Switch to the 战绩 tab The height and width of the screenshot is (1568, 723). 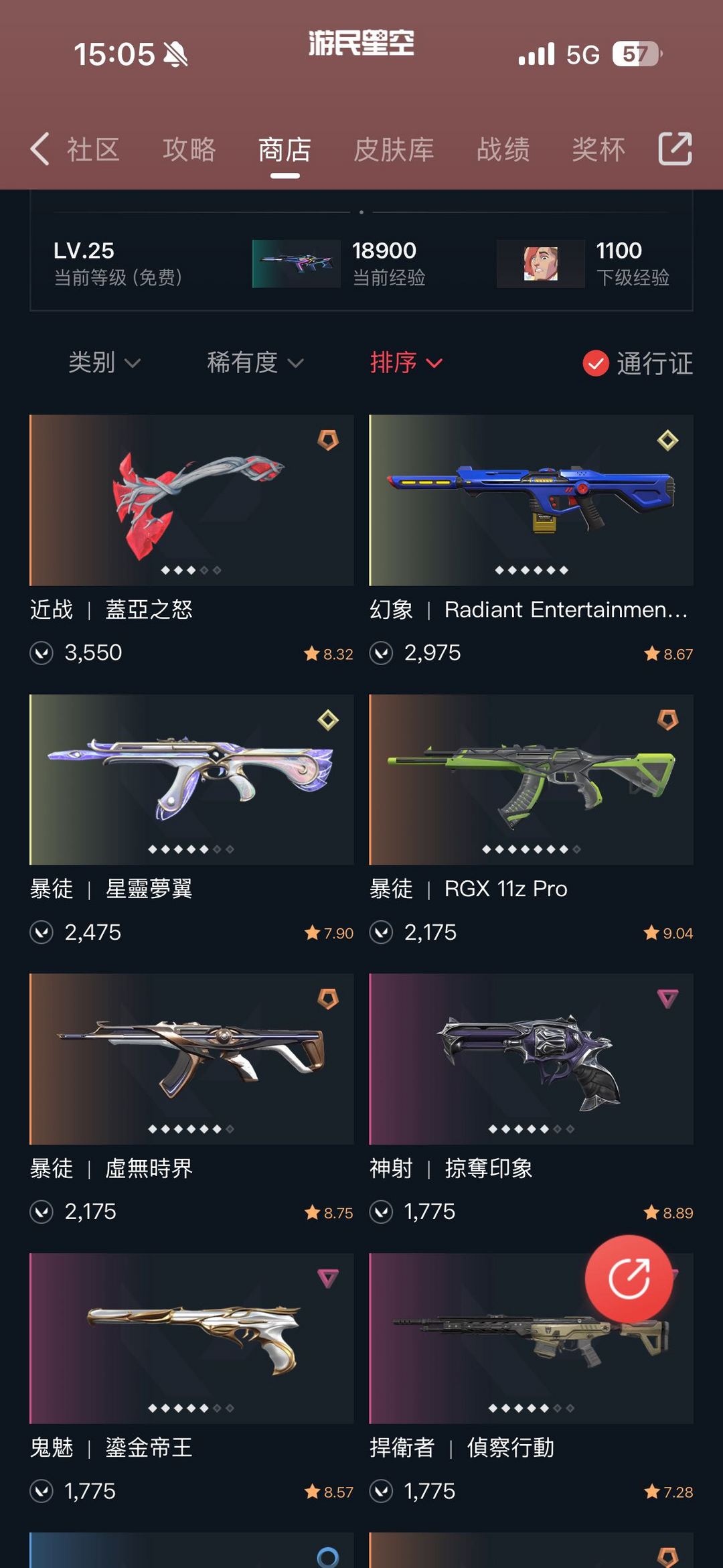point(503,149)
